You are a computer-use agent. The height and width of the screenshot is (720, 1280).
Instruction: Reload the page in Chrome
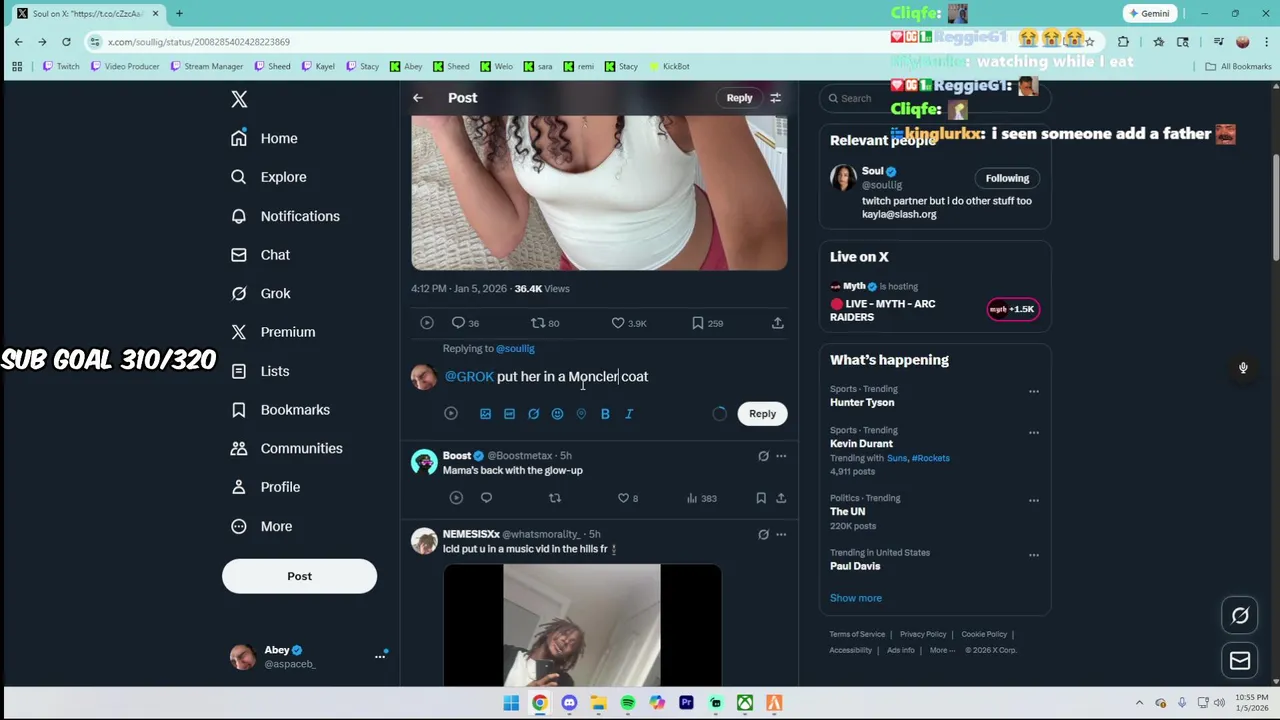click(66, 42)
